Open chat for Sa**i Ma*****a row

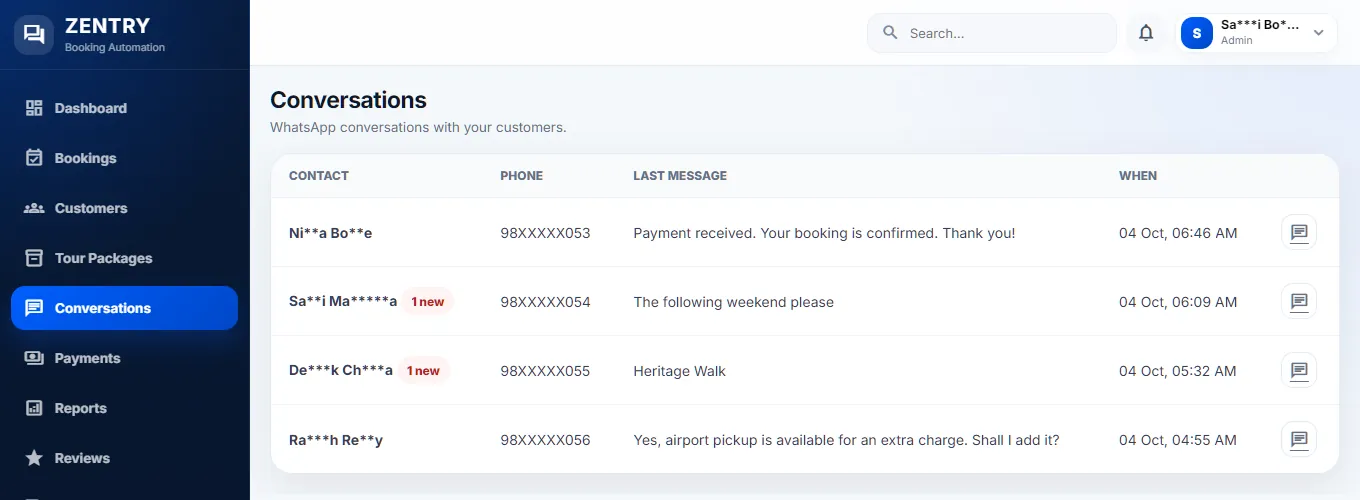pos(1299,301)
